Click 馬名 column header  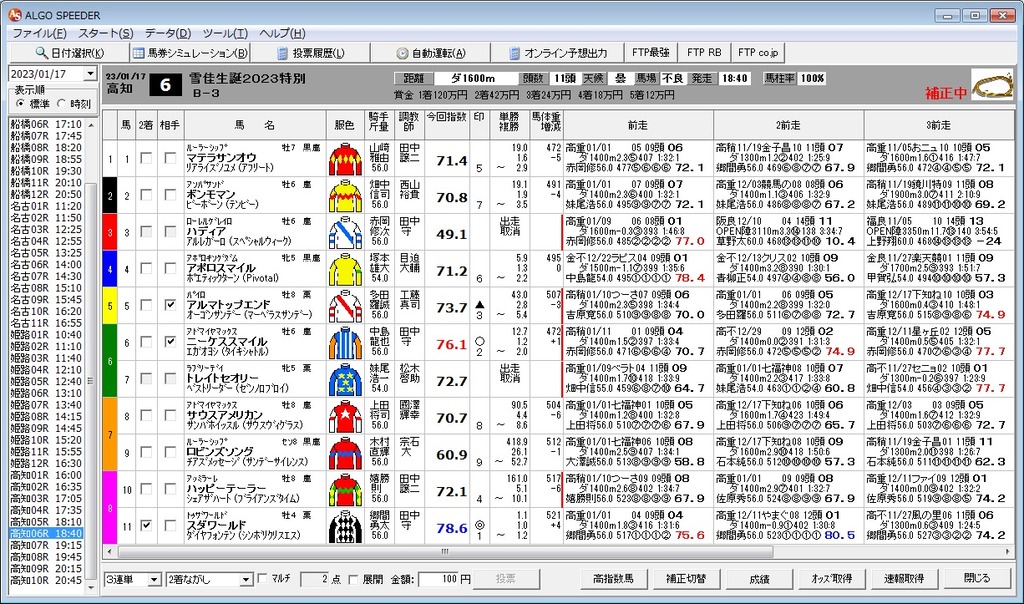pyautogui.click(x=255, y=125)
